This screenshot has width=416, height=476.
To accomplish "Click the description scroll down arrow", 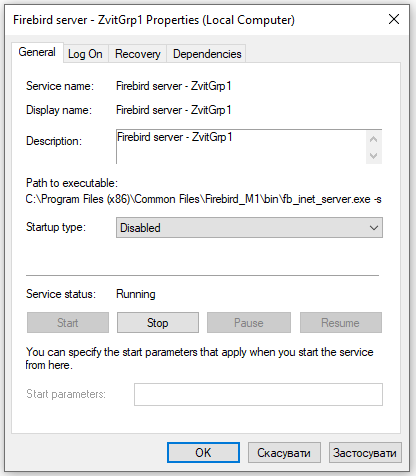I will click(373, 156).
